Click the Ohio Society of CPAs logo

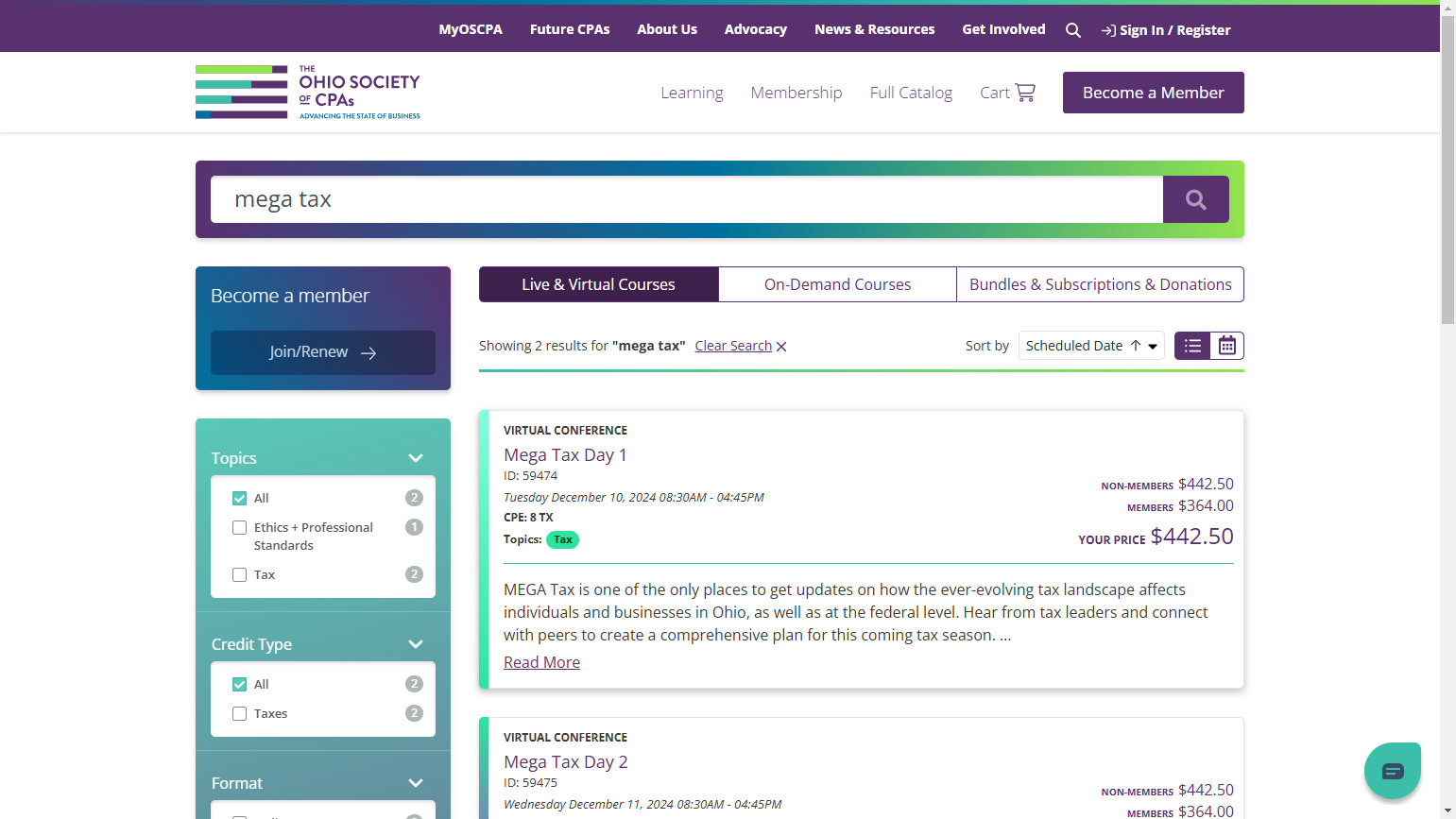tap(308, 92)
